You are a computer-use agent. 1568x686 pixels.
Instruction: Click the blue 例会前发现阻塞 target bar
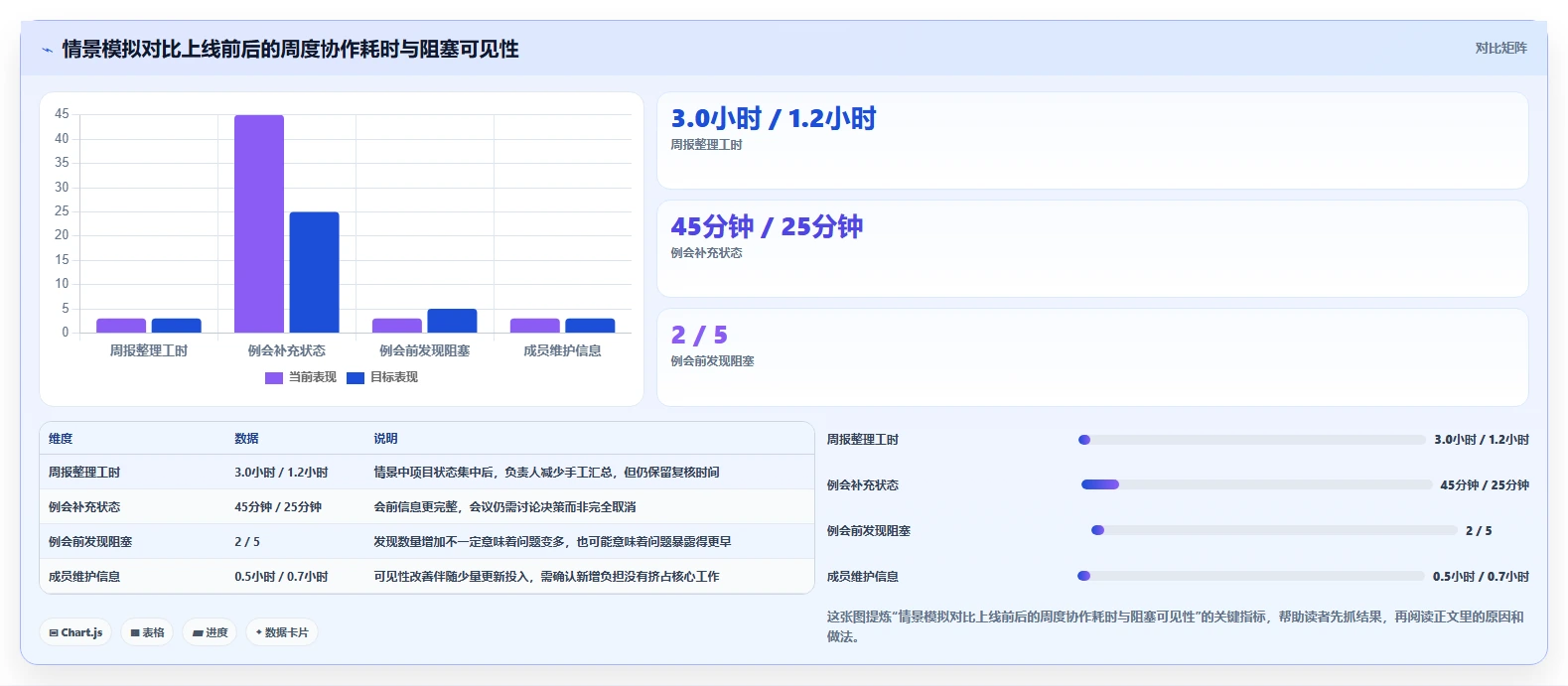click(x=452, y=321)
